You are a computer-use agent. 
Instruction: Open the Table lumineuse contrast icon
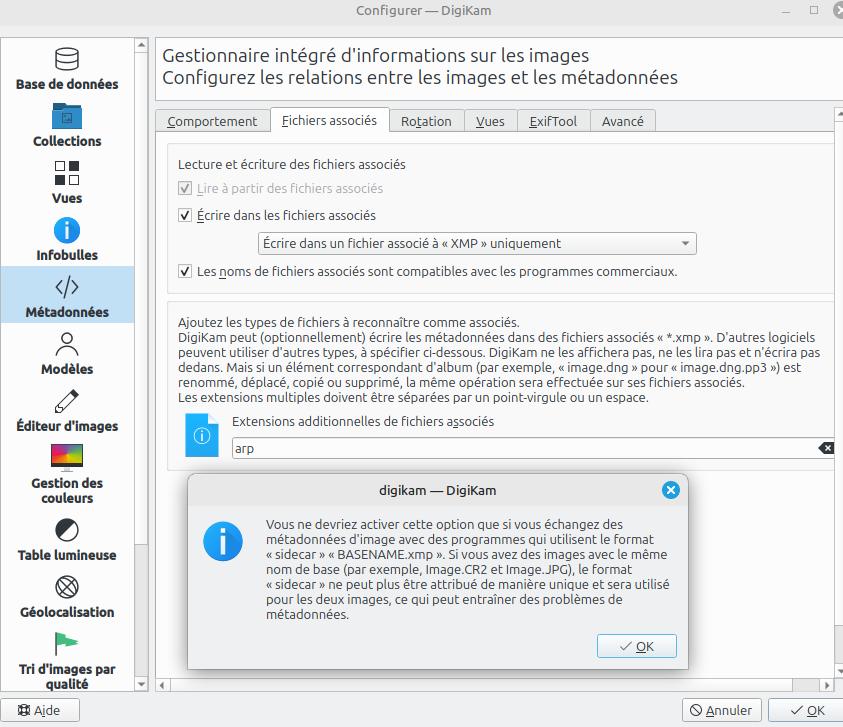coord(67,530)
